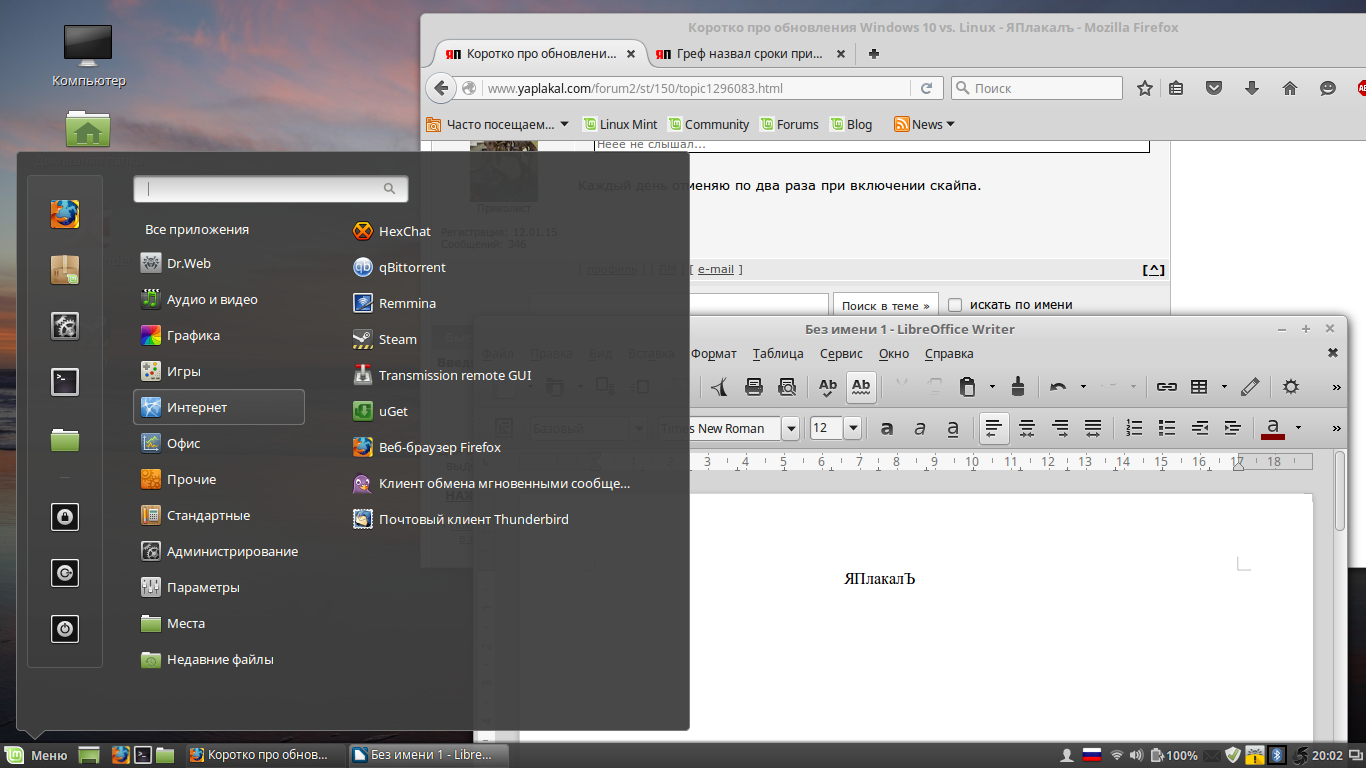
Task: Click the power-off icon in the menu sidebar
Action: [65, 629]
